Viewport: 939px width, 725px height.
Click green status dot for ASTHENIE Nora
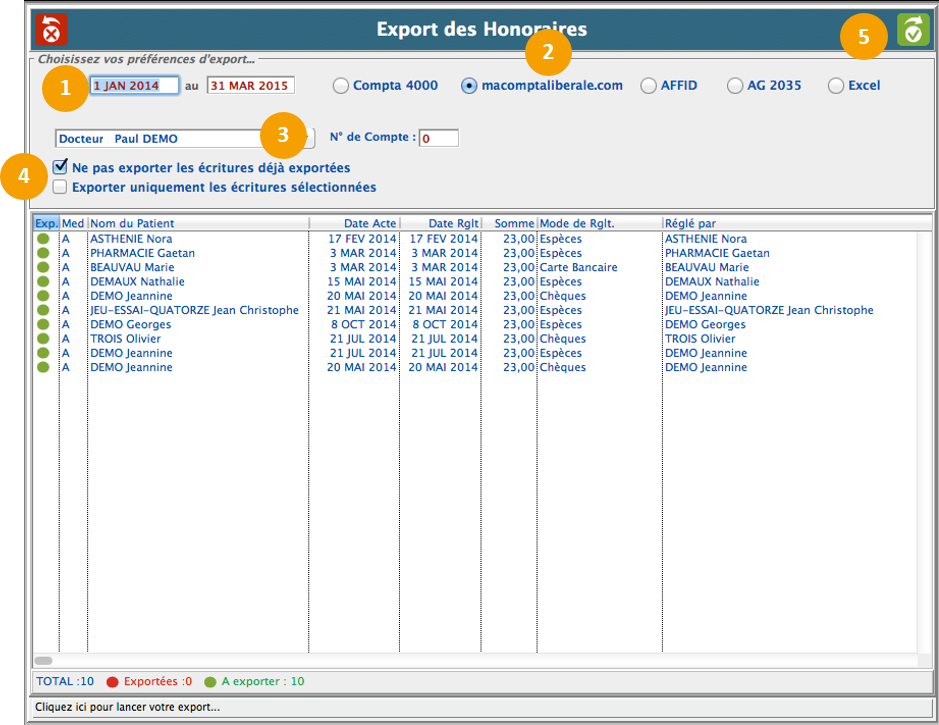point(43,239)
